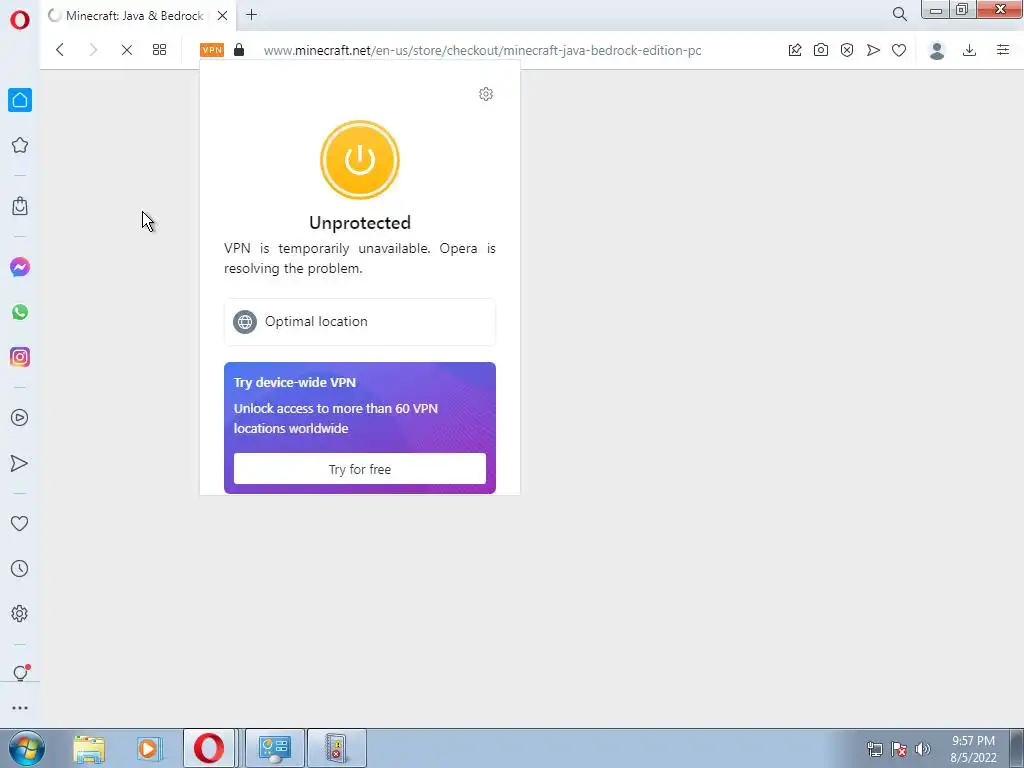
Task: Open the Windows Start button
Action: [27, 748]
